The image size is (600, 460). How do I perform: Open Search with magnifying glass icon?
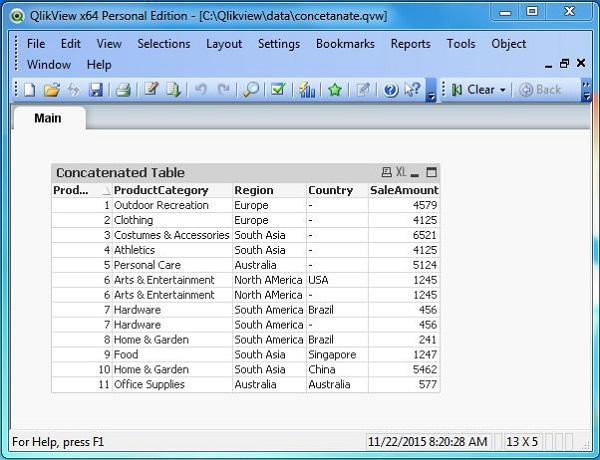(x=251, y=90)
